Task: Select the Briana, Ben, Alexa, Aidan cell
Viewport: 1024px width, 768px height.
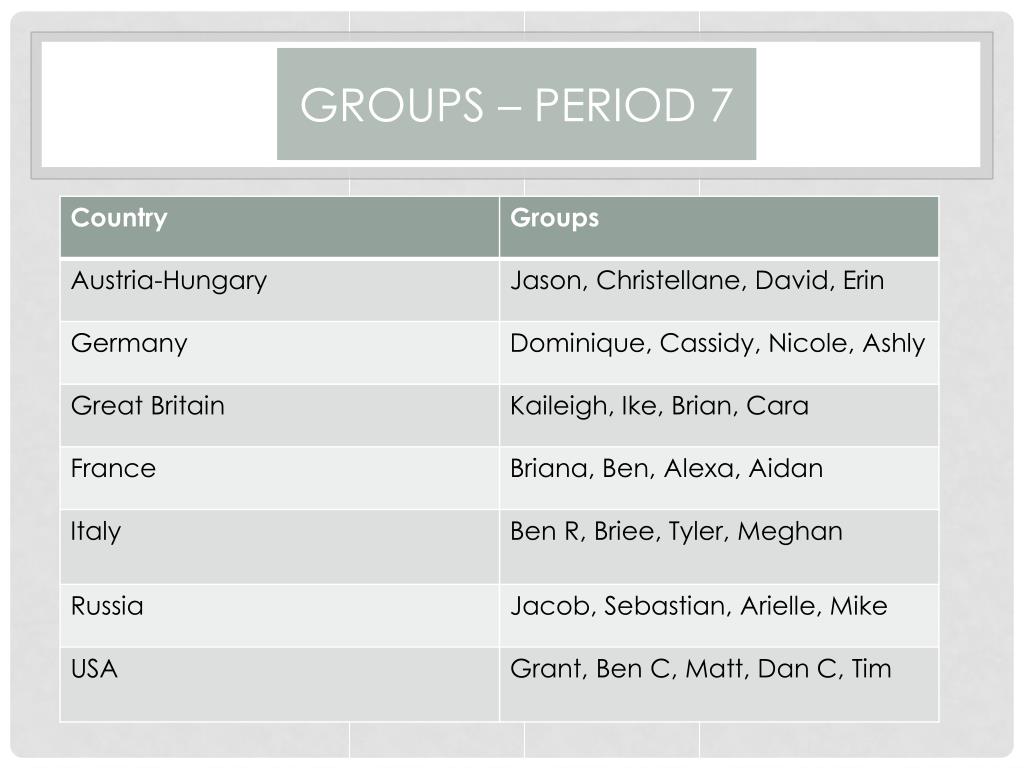Action: point(719,477)
